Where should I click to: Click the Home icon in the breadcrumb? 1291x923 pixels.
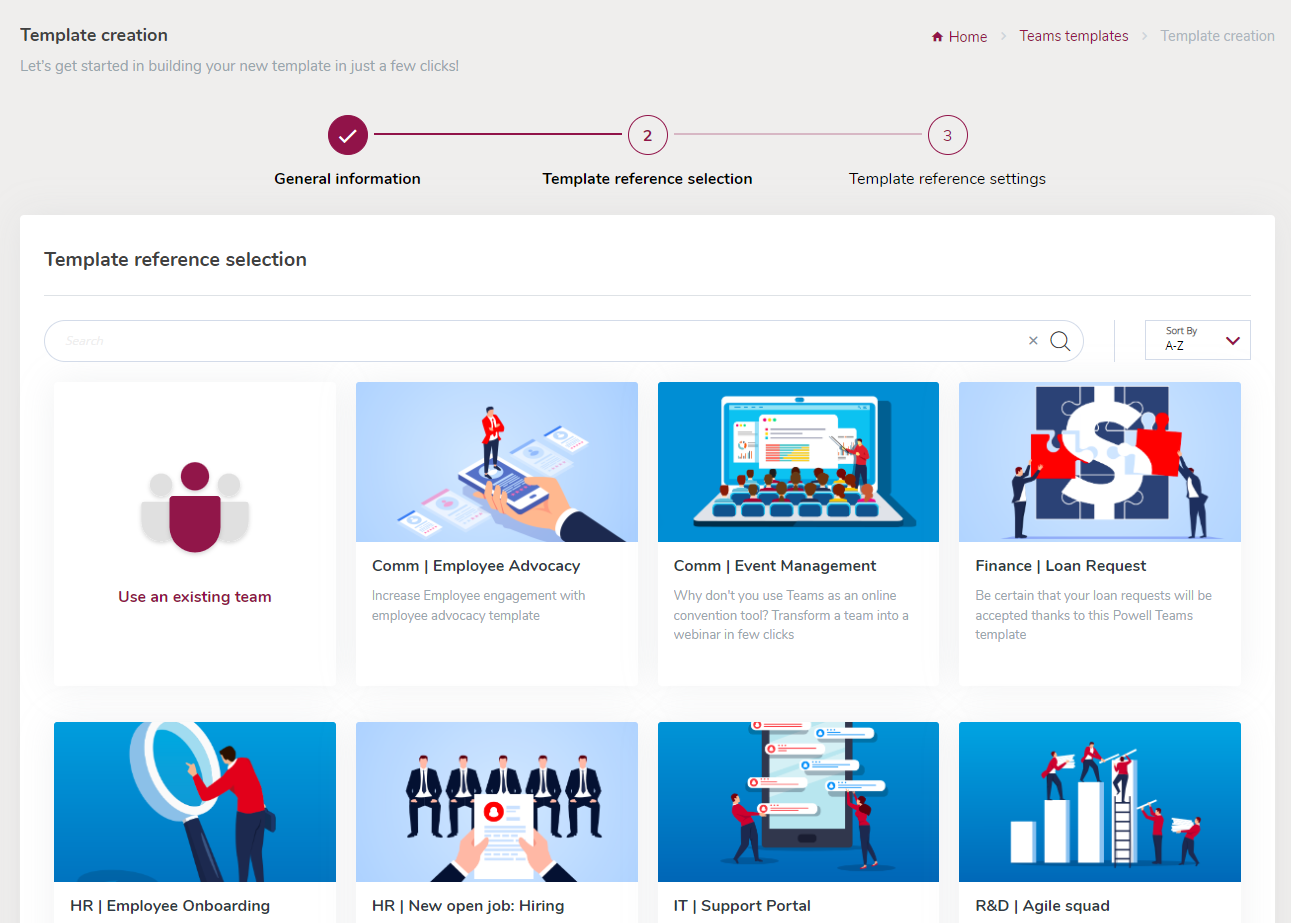(x=937, y=37)
